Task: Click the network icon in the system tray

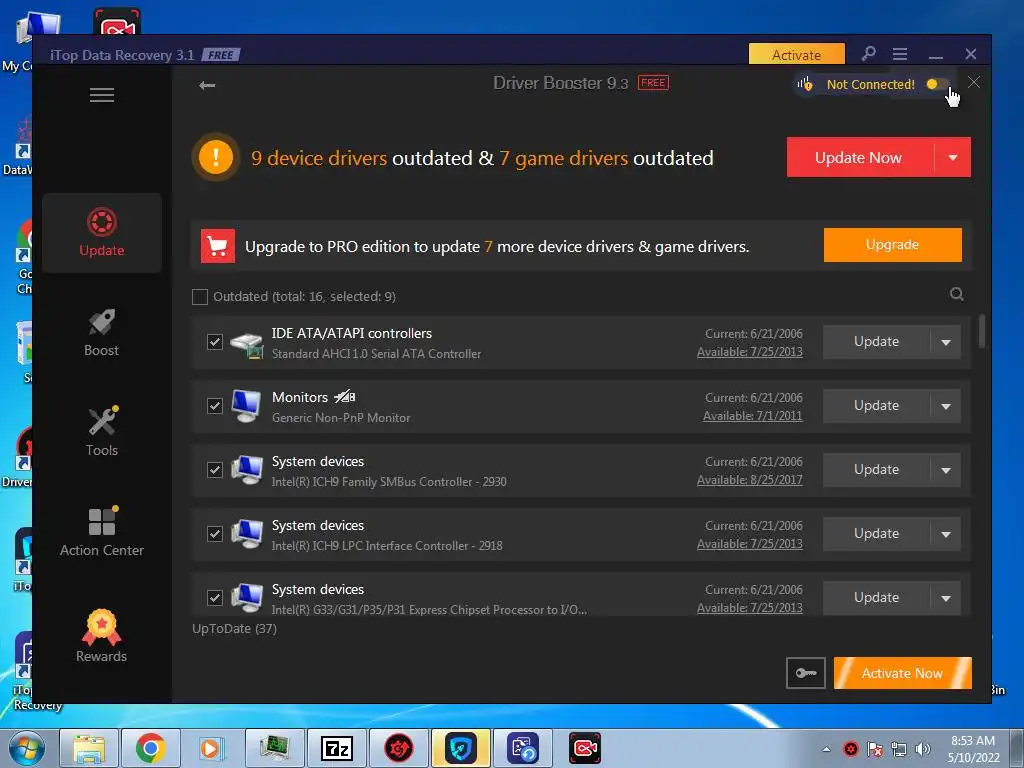Action: click(899, 749)
